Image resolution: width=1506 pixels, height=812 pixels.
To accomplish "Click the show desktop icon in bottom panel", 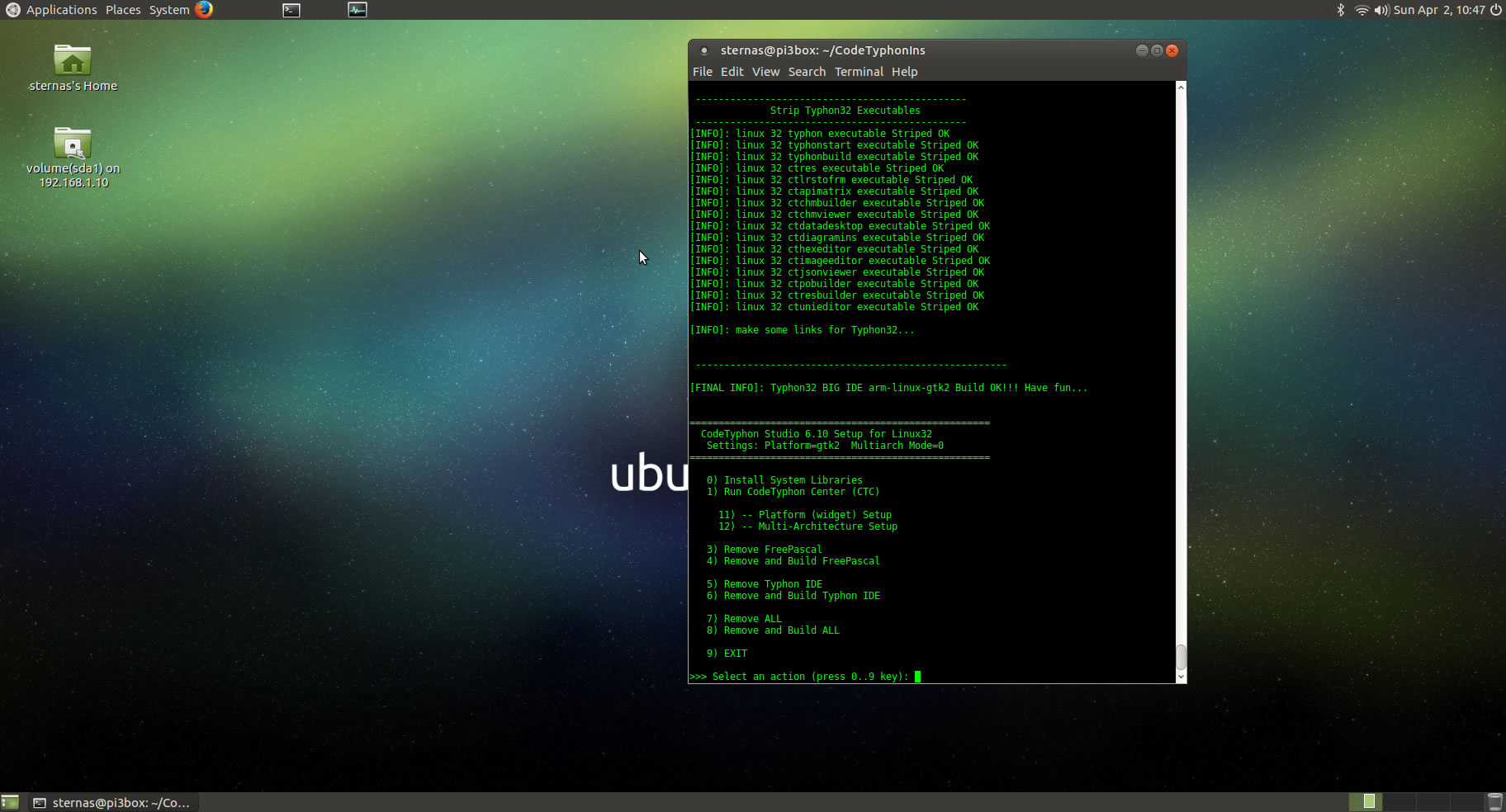I will [x=10, y=802].
